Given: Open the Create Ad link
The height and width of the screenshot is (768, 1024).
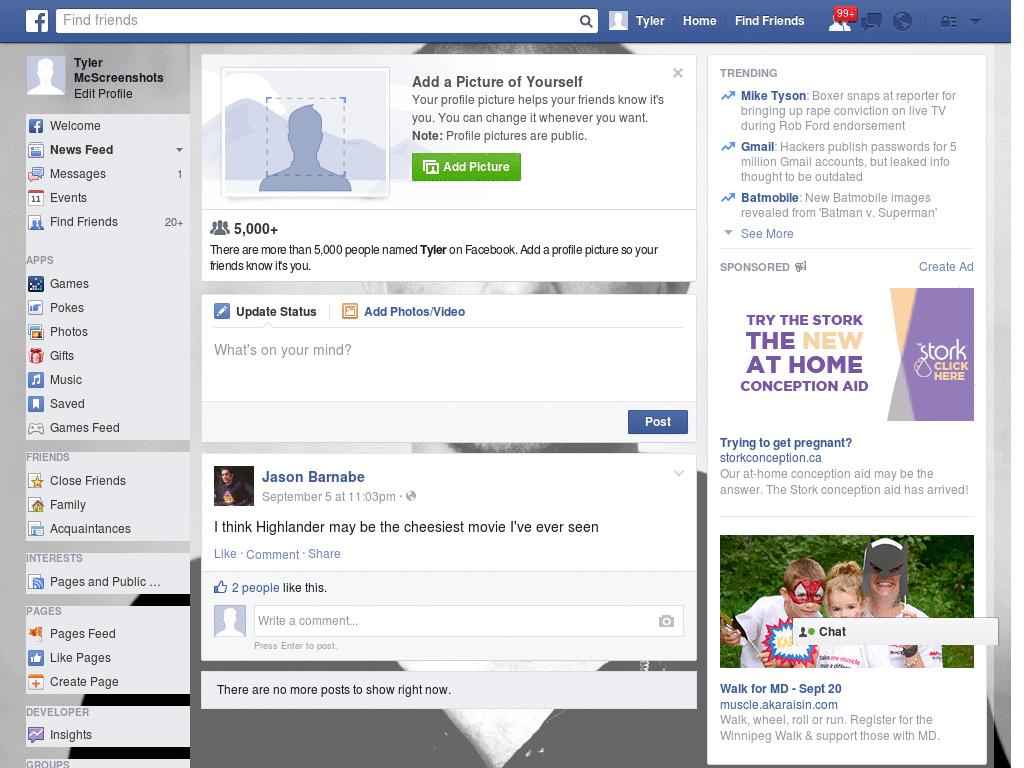Looking at the screenshot, I should pos(946,266).
